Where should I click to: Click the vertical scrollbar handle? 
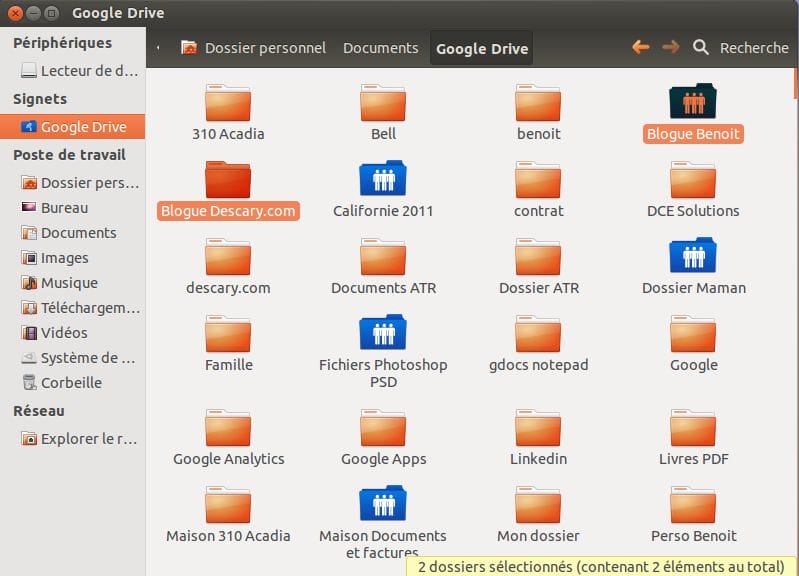796,84
